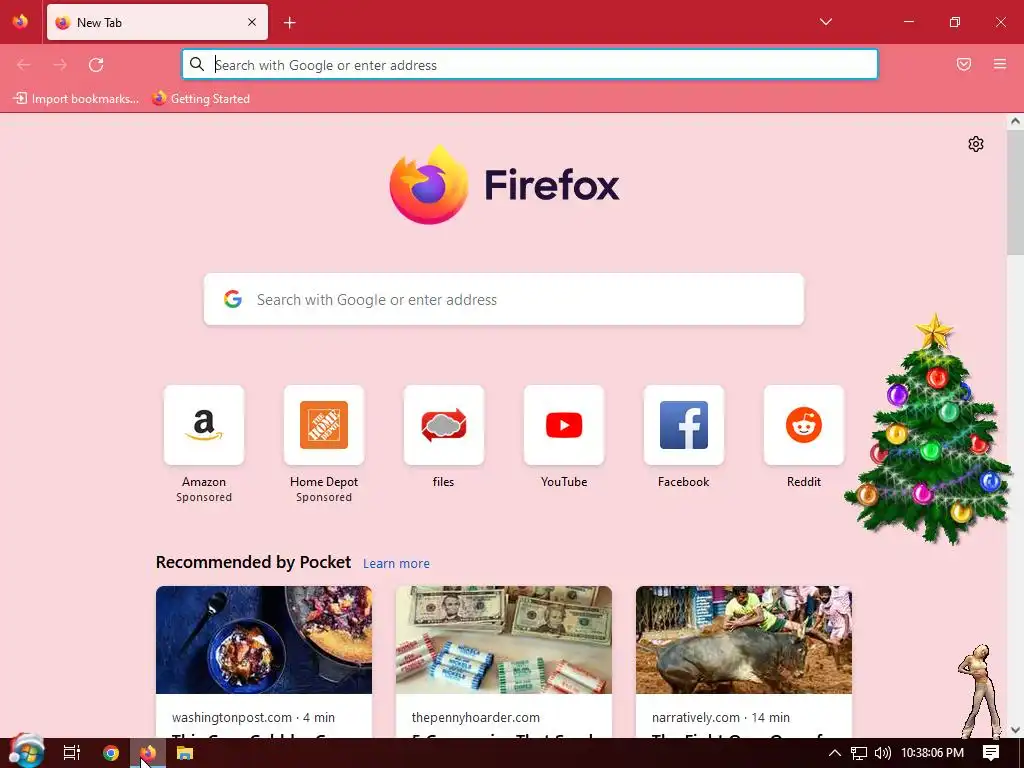Expand the list all tabs chevron
Viewport: 1024px width, 768px height.
825,22
